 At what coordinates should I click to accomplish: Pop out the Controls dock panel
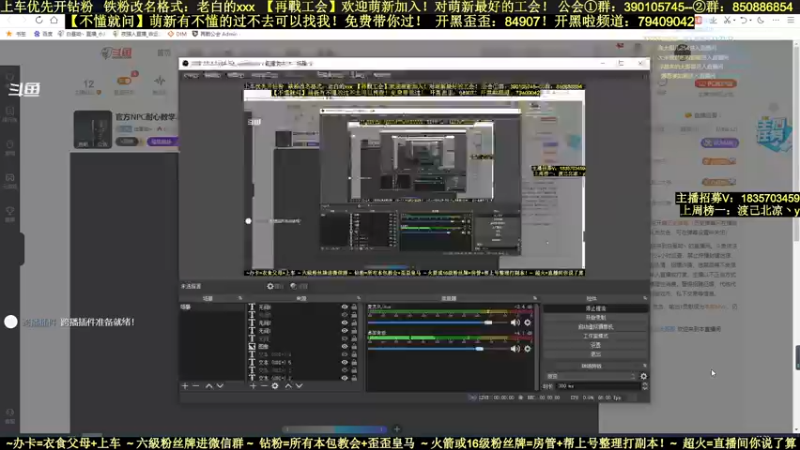645,298
